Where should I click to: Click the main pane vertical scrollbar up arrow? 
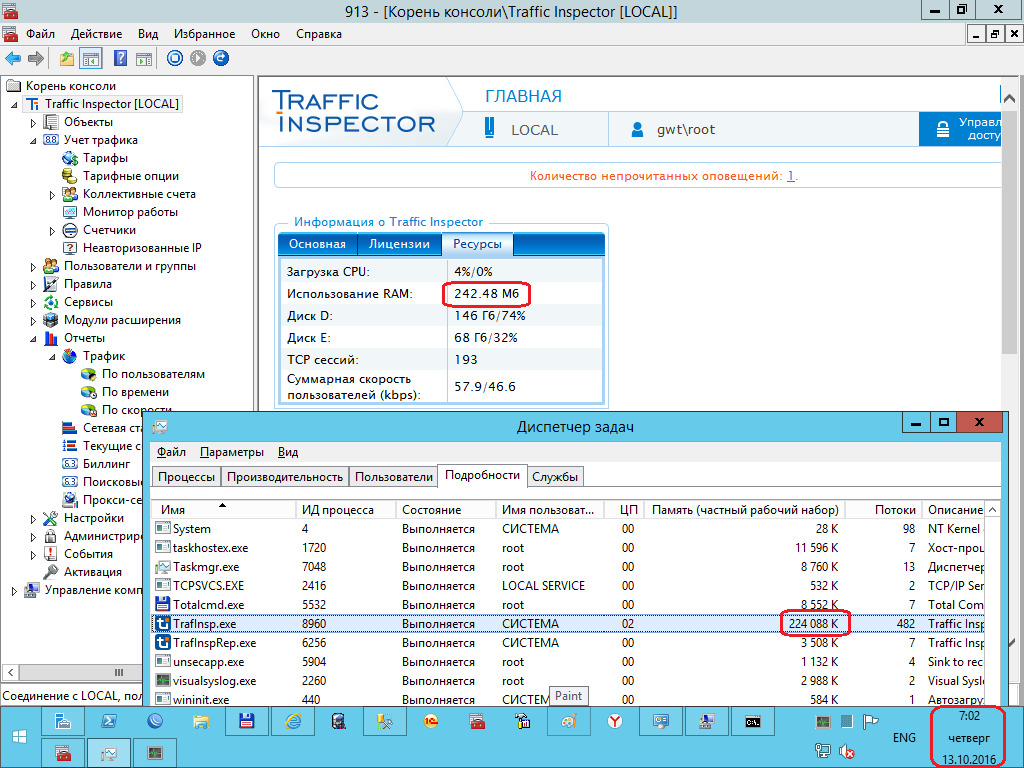tap(1009, 99)
